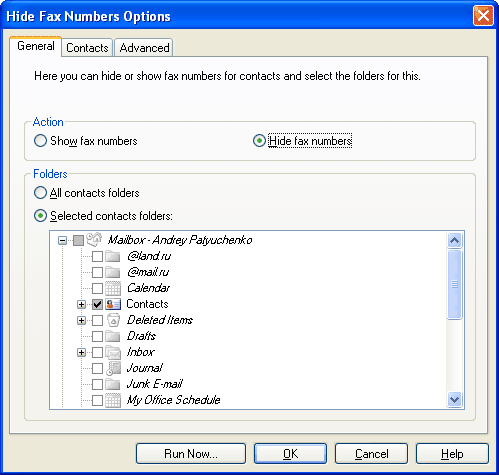Check the @mail.ru folder checkbox
The image size is (499, 475).
(97, 272)
